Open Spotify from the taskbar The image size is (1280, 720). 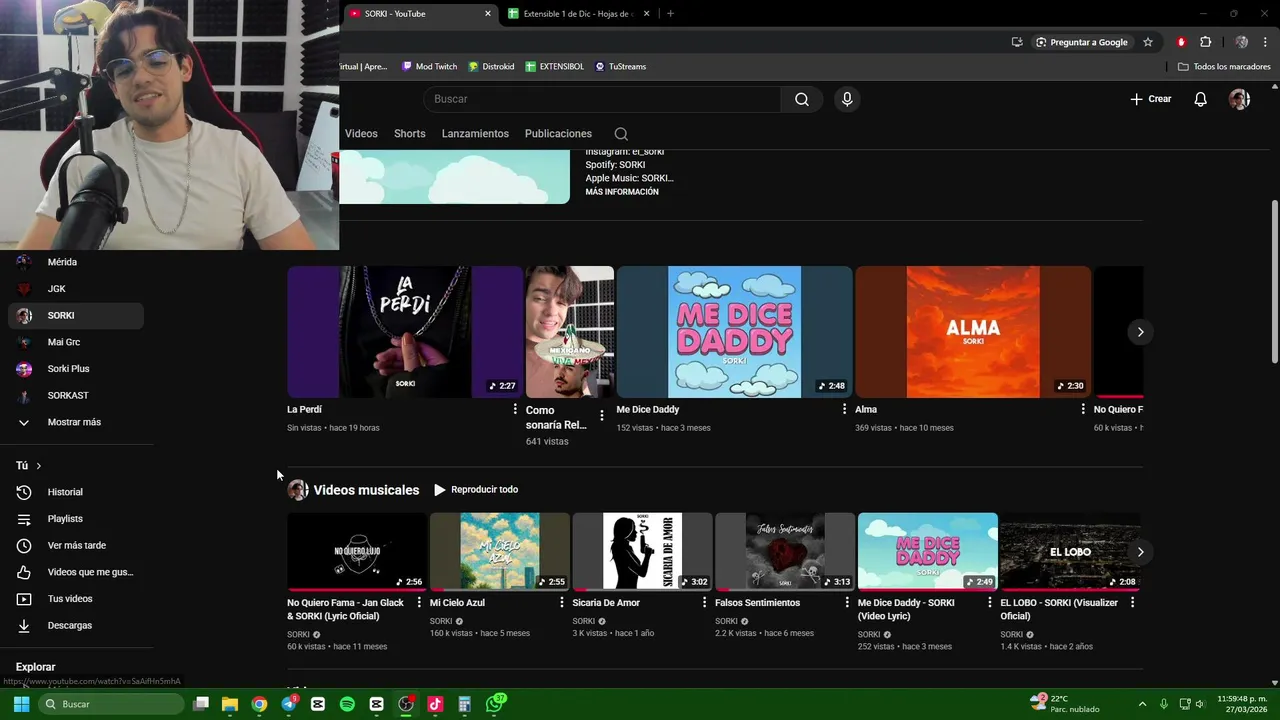[x=347, y=704]
